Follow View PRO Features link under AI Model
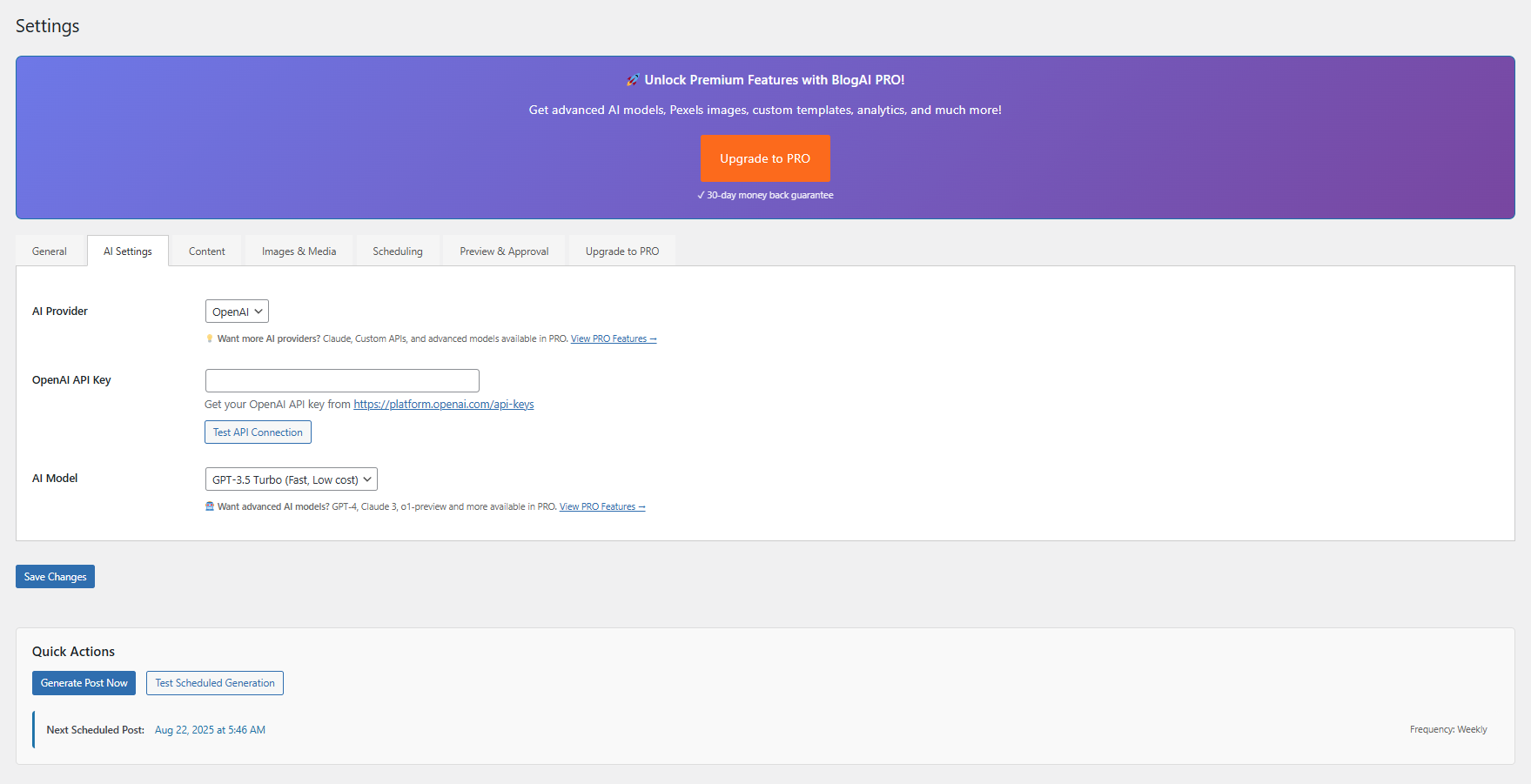1531x784 pixels. (x=602, y=506)
